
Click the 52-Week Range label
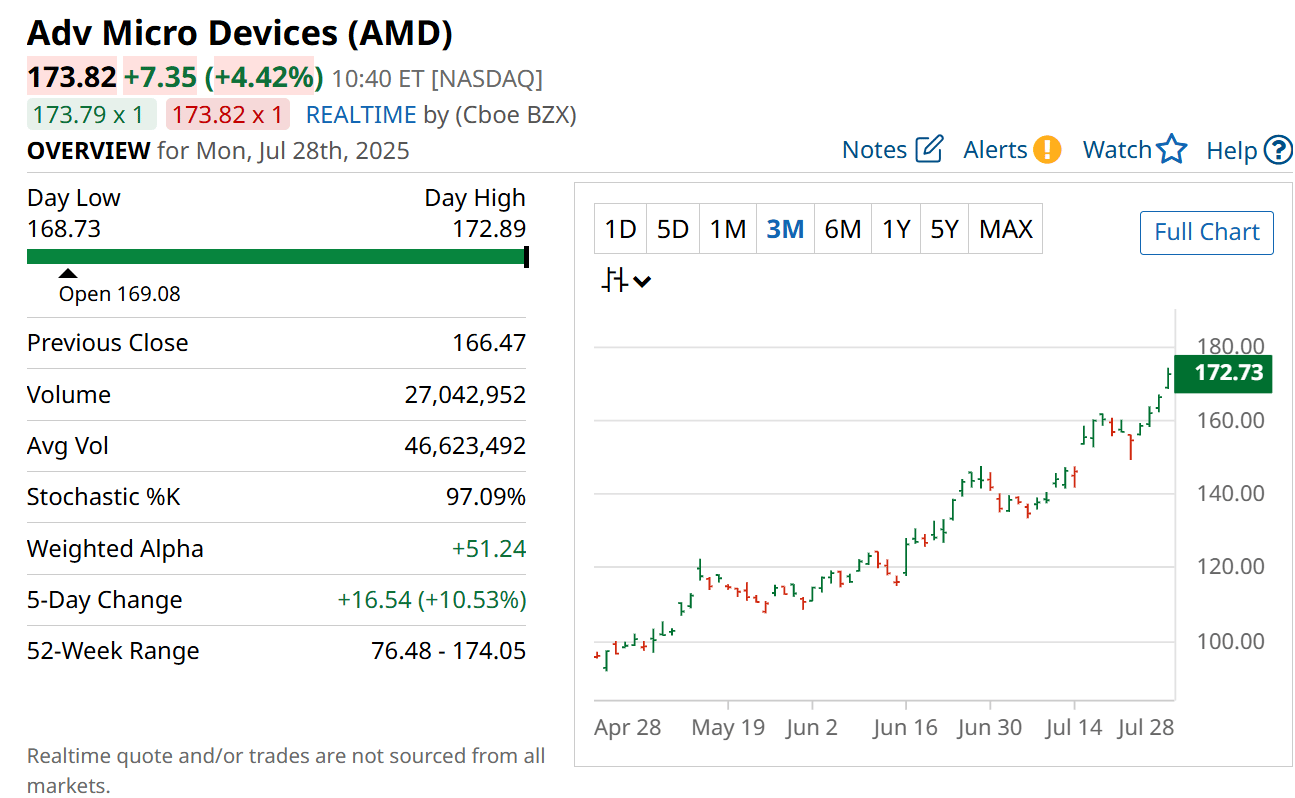113,651
